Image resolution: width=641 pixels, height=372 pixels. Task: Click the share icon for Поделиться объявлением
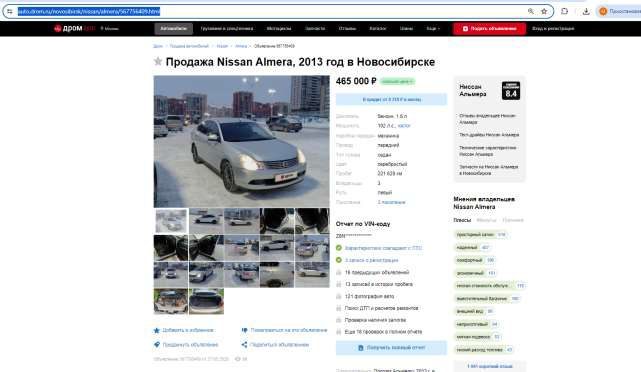coord(244,345)
